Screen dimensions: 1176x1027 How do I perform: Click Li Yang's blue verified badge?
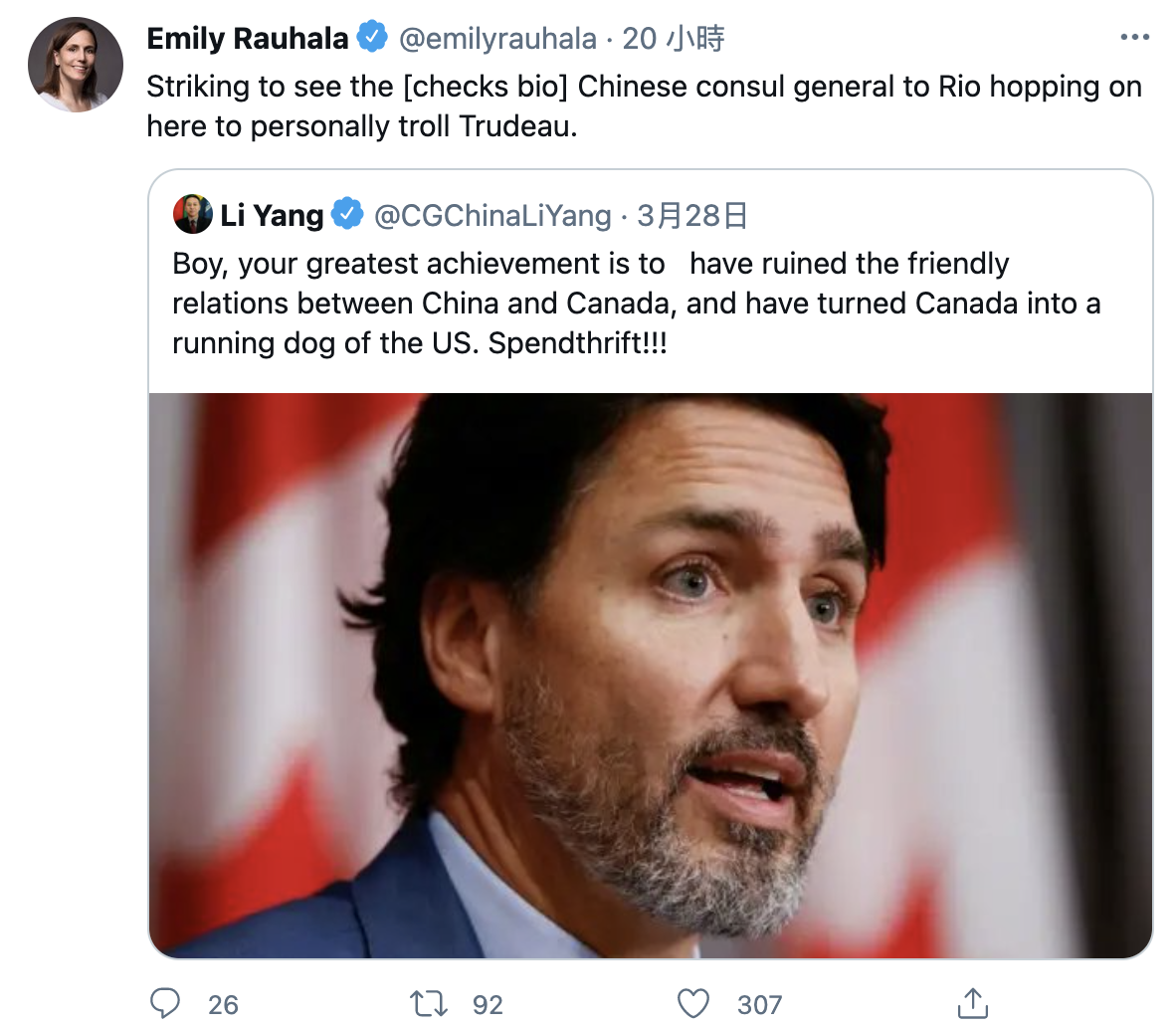[x=346, y=214]
